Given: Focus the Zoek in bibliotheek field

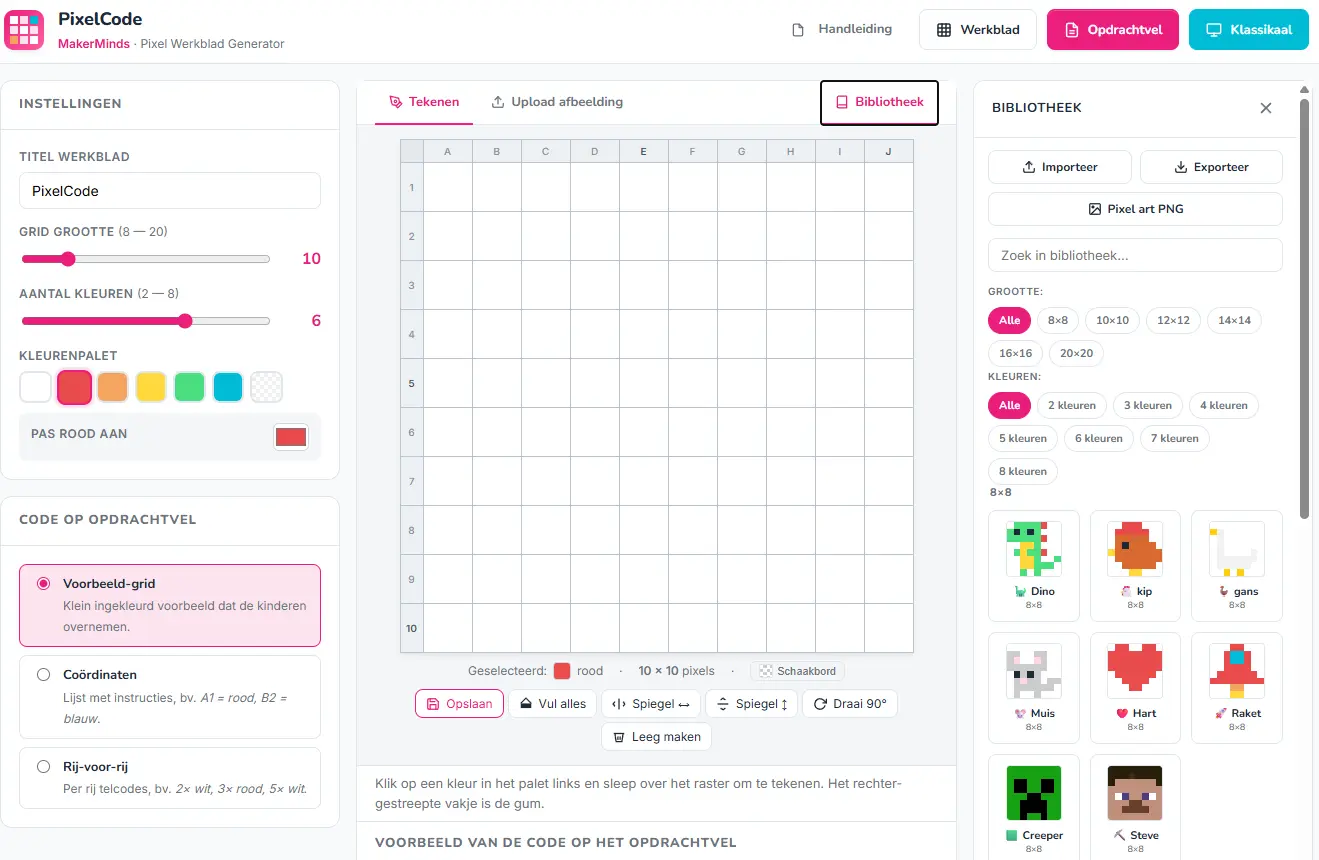Looking at the screenshot, I should 1135,255.
